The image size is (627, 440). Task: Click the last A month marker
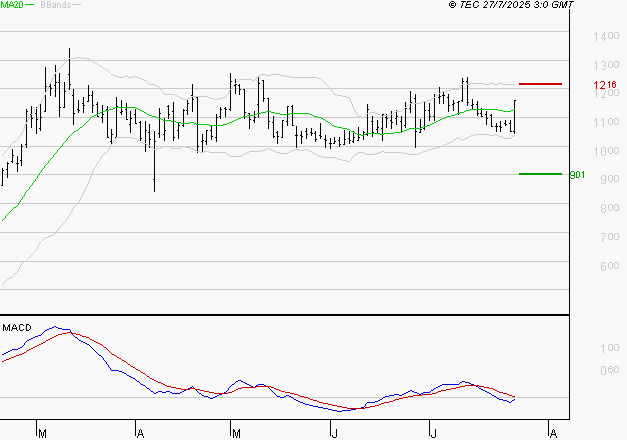553,434
